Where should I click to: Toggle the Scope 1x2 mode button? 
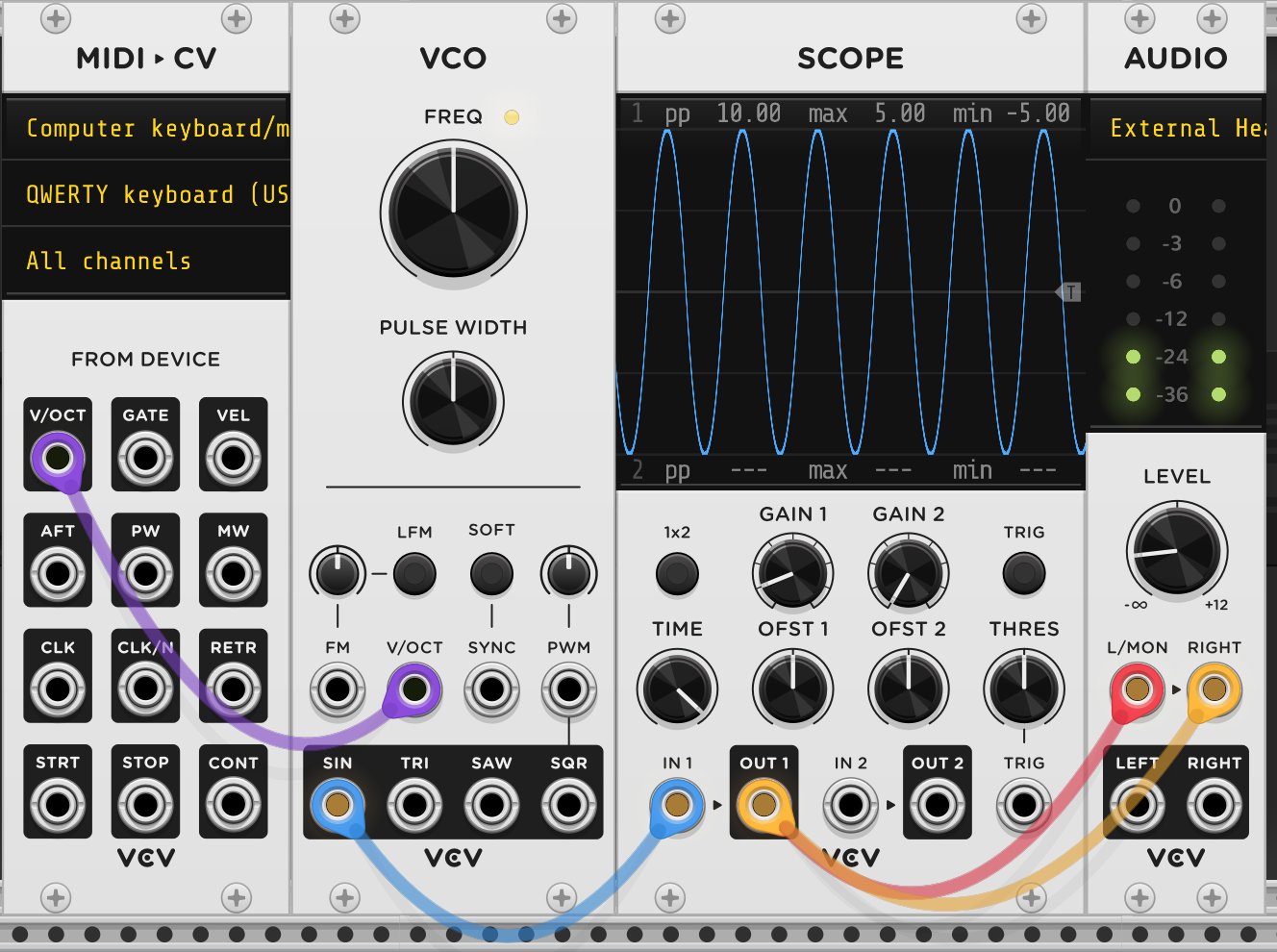click(x=677, y=574)
